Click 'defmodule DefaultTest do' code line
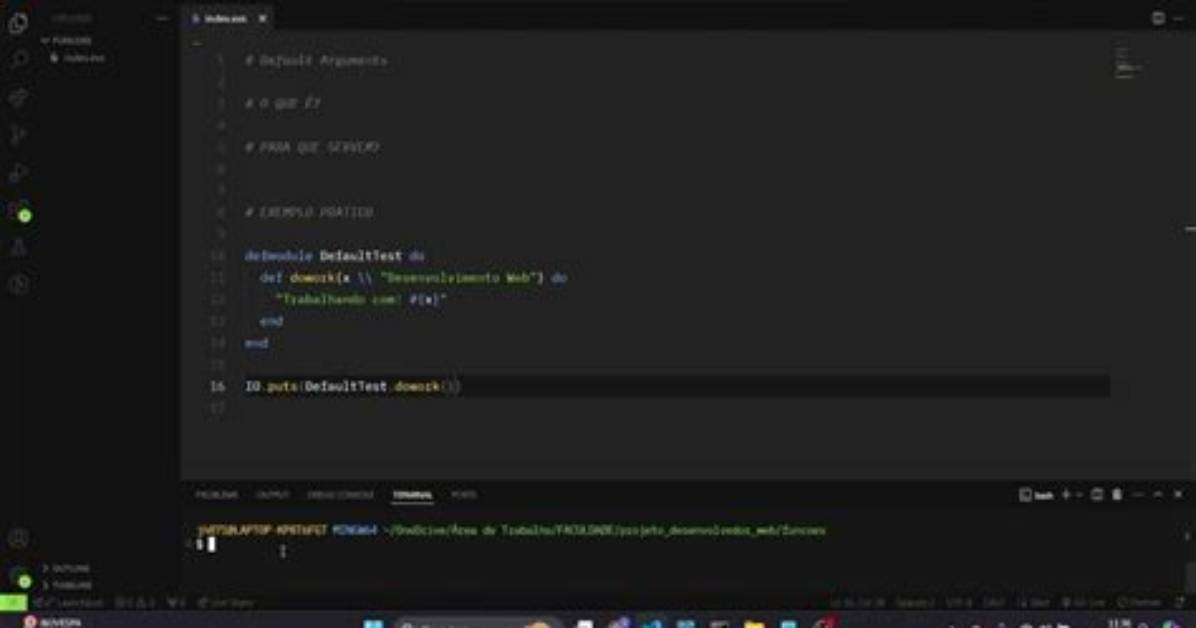The width and height of the screenshot is (1196, 628). point(334,256)
